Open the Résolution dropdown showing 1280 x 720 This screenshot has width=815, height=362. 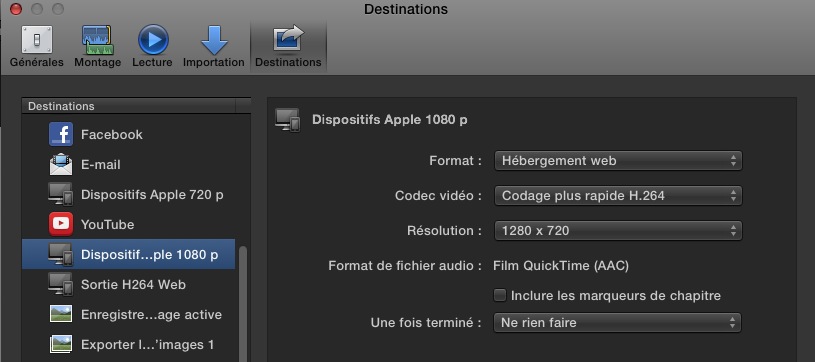[x=618, y=230]
